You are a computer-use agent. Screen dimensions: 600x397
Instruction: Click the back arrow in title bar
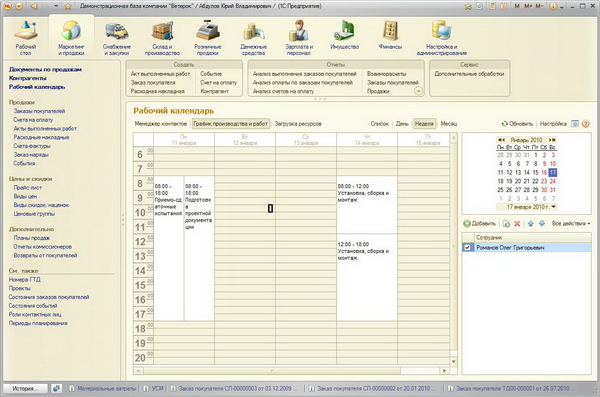pos(34,6)
